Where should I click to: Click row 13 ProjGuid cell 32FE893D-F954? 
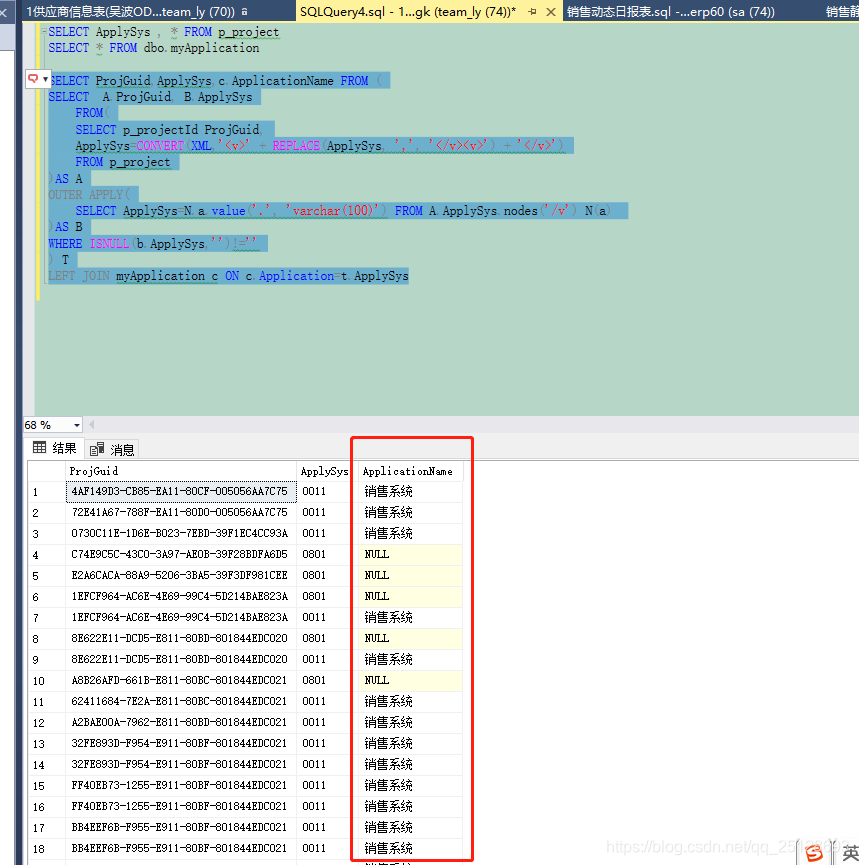pos(180,743)
